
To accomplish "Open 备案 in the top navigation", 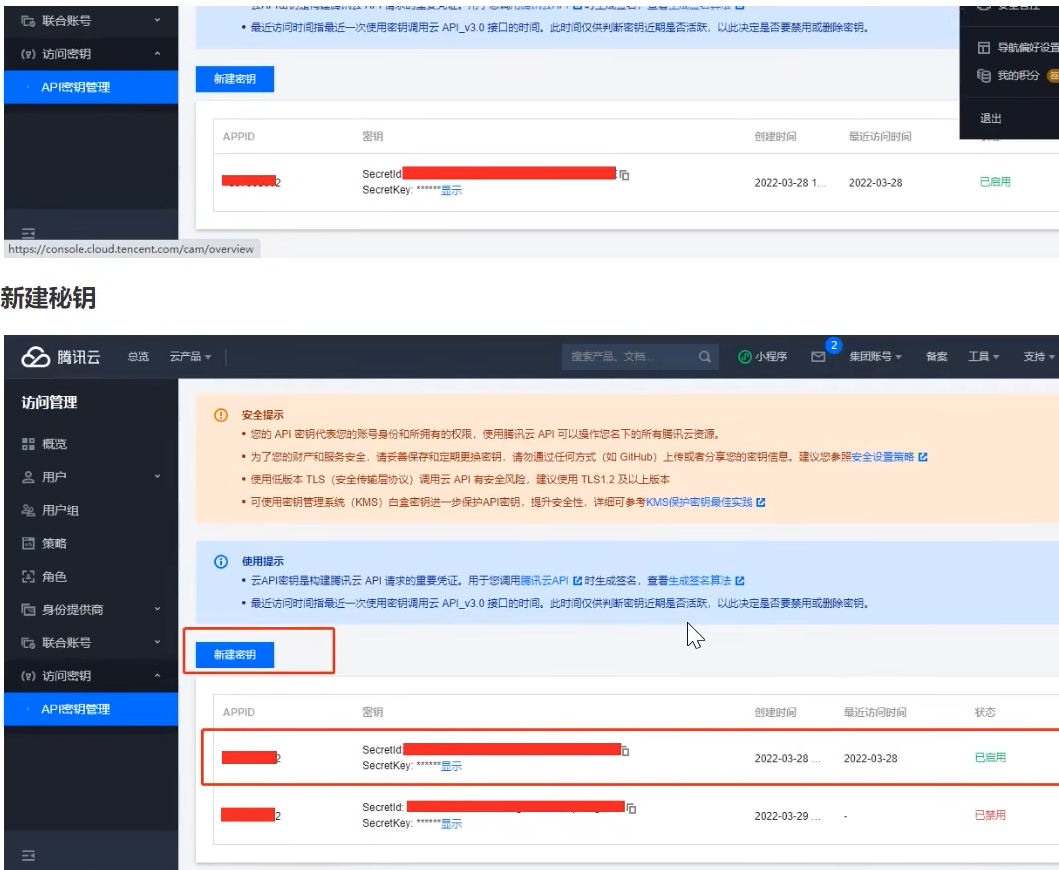I will [x=937, y=357].
